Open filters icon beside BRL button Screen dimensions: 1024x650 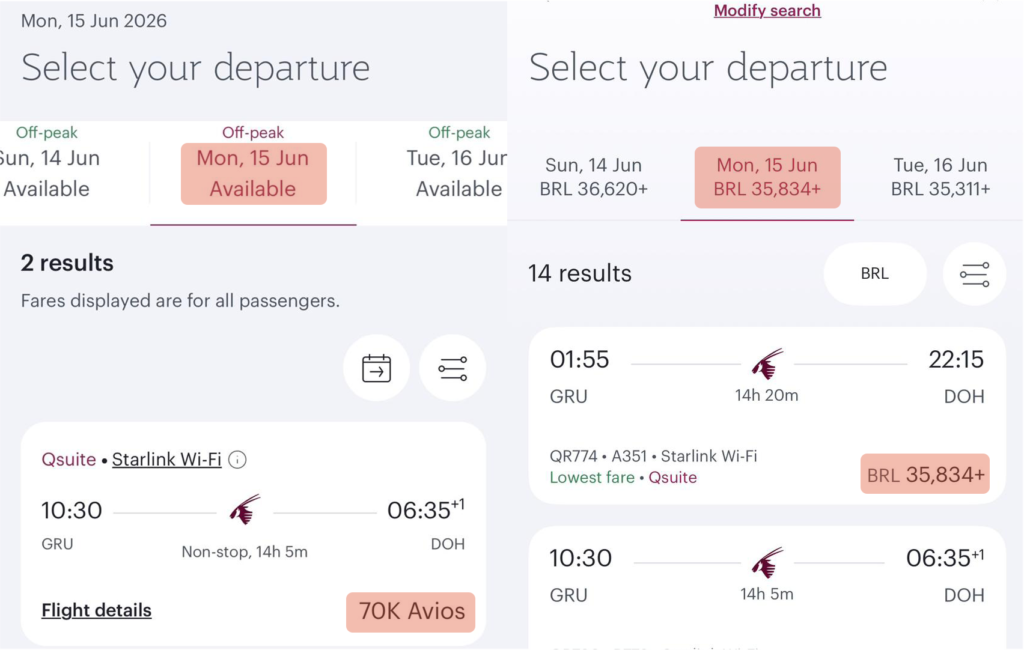click(x=974, y=274)
